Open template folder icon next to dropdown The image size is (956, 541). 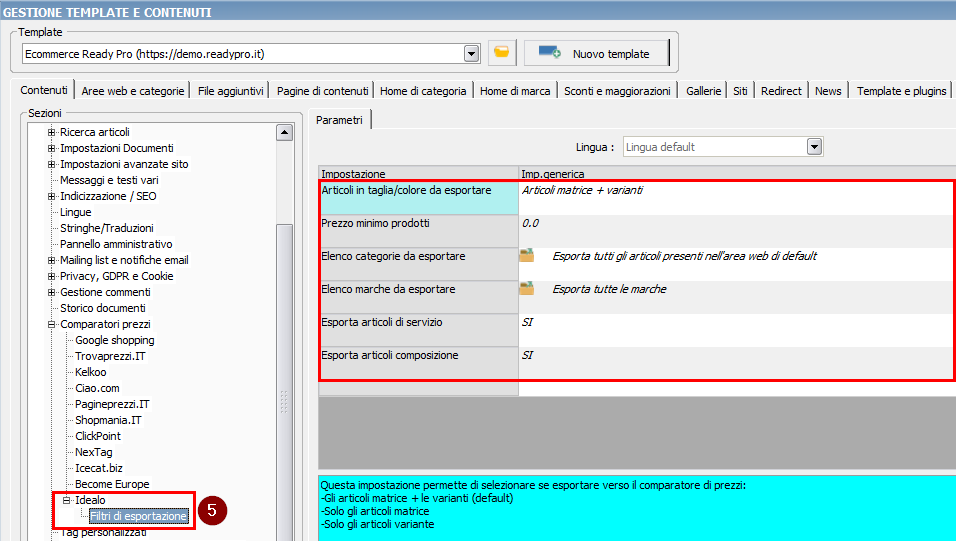tap(502, 53)
